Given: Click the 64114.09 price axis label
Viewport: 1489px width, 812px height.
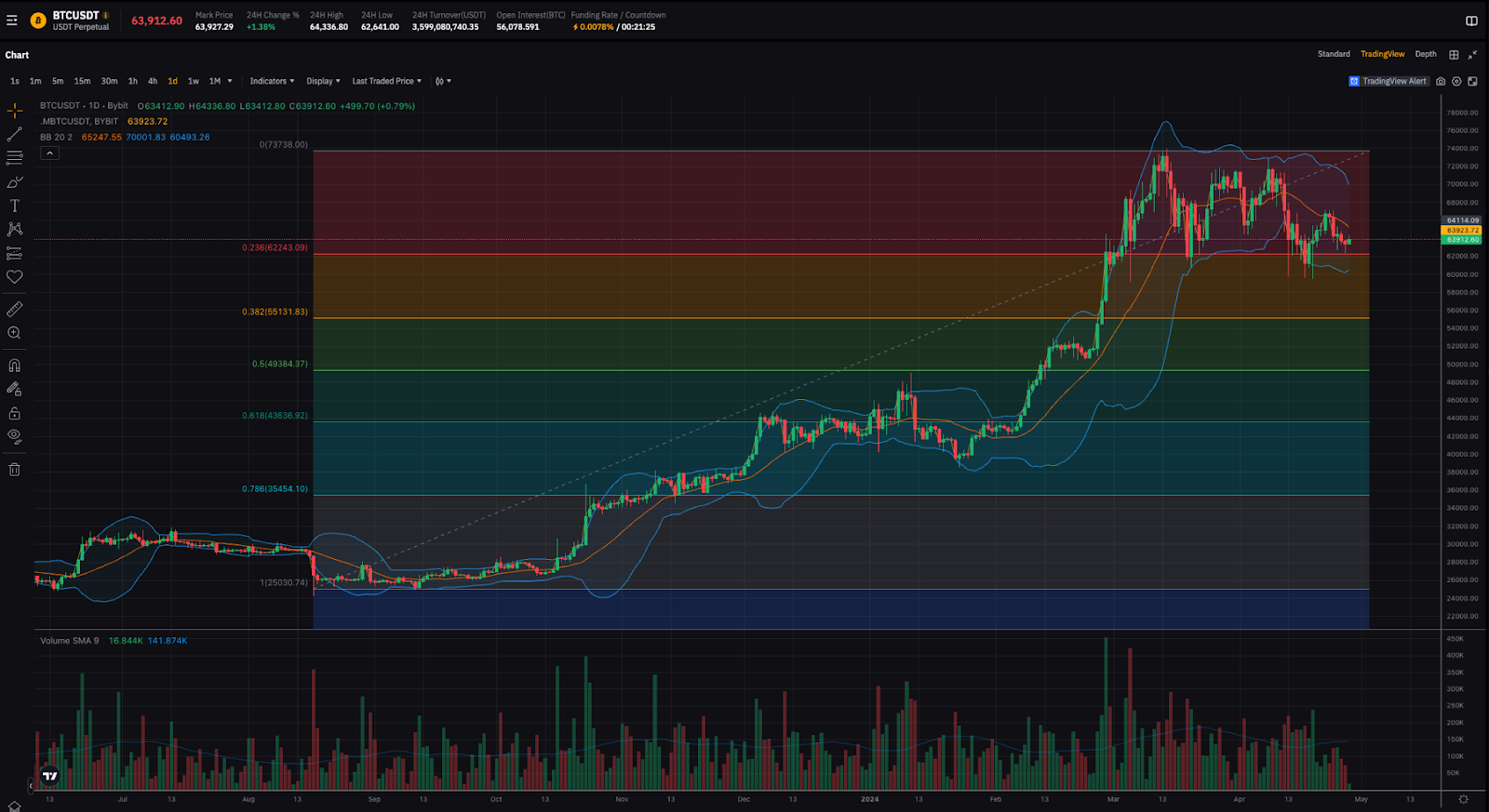Looking at the screenshot, I should click(x=1462, y=220).
